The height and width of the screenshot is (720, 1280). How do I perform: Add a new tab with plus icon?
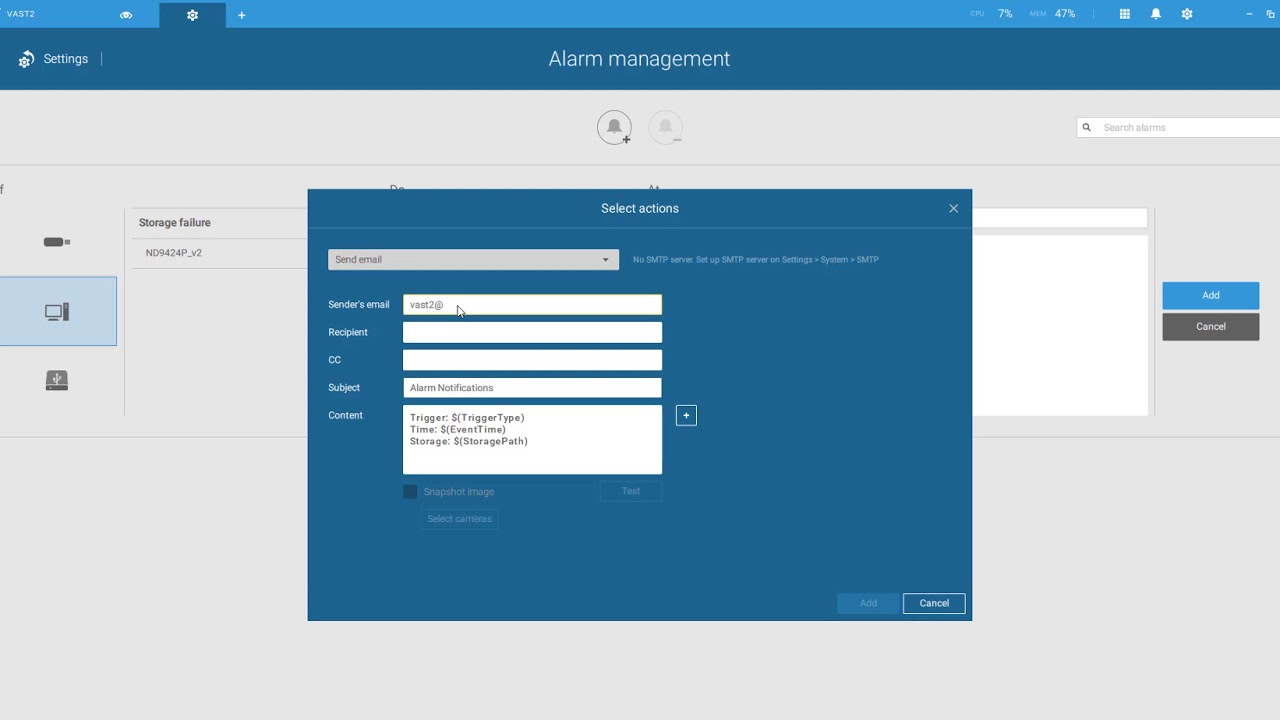[x=241, y=15]
